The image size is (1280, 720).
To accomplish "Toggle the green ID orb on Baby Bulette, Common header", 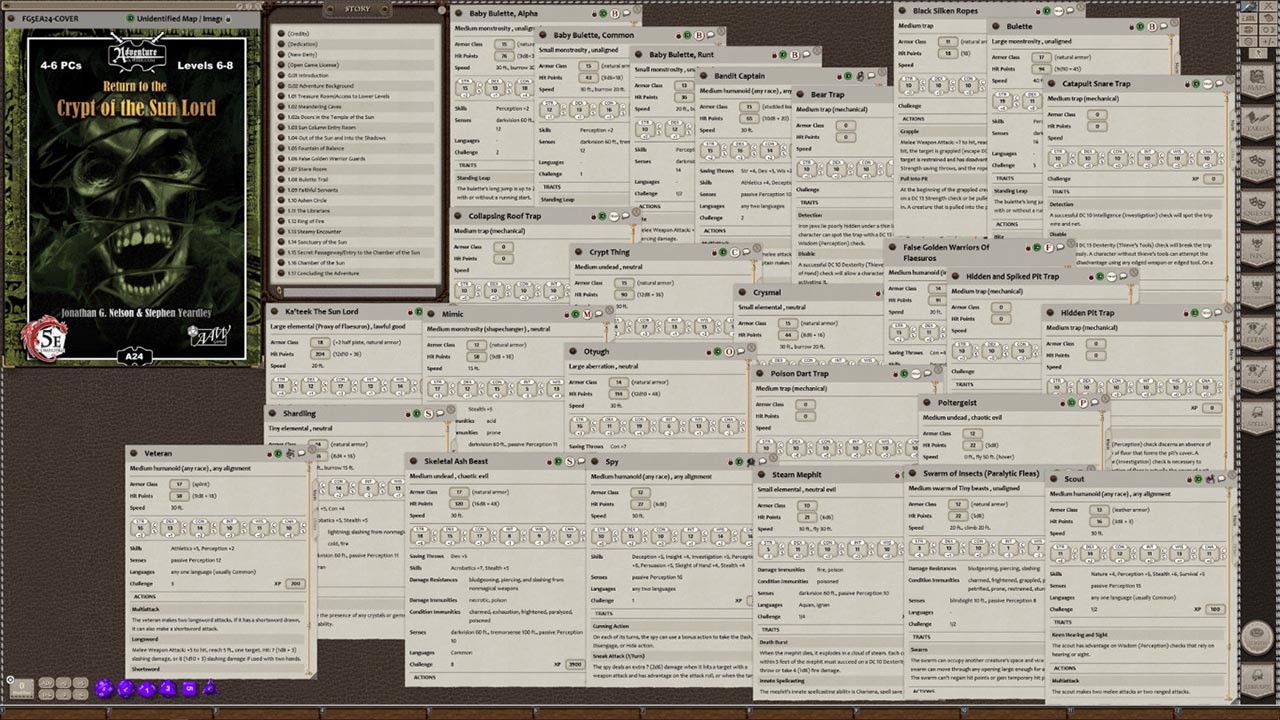I will (x=688, y=35).
